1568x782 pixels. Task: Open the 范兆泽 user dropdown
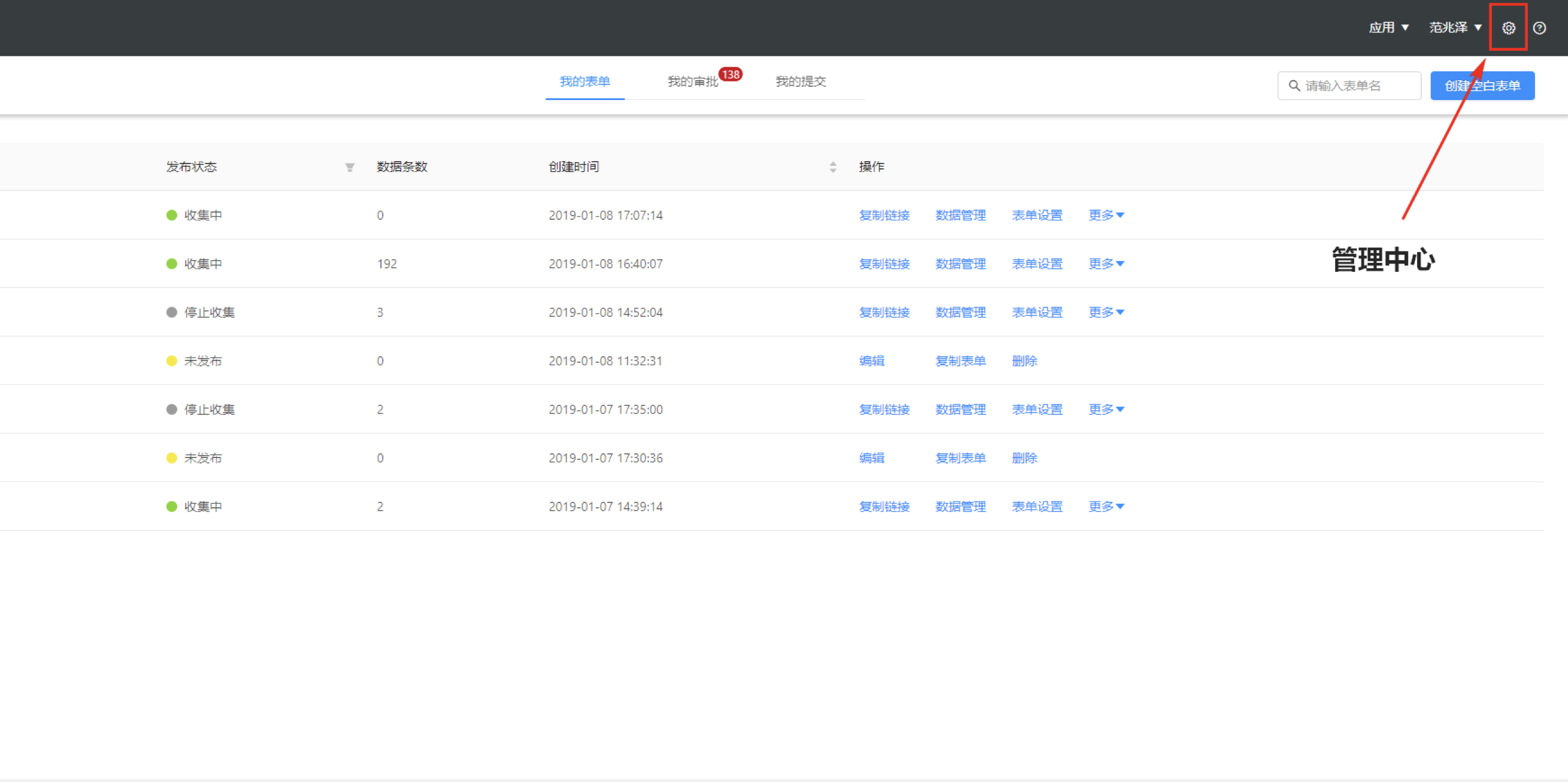tap(1455, 28)
